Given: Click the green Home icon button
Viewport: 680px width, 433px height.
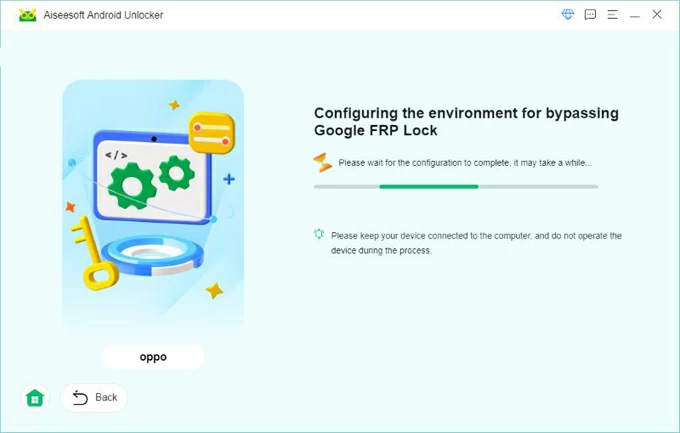Looking at the screenshot, I should [x=35, y=398].
